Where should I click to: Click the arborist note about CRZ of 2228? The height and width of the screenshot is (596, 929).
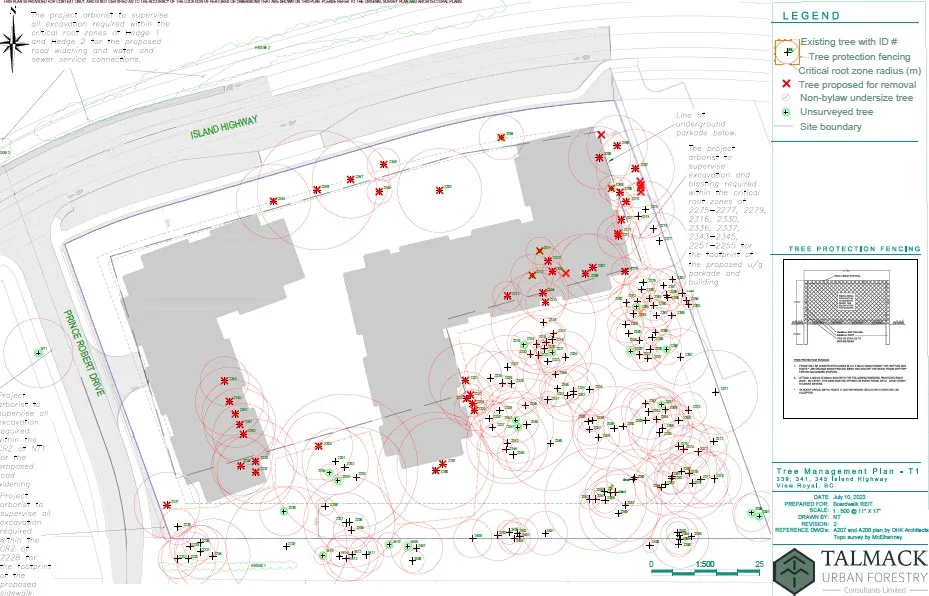25,543
